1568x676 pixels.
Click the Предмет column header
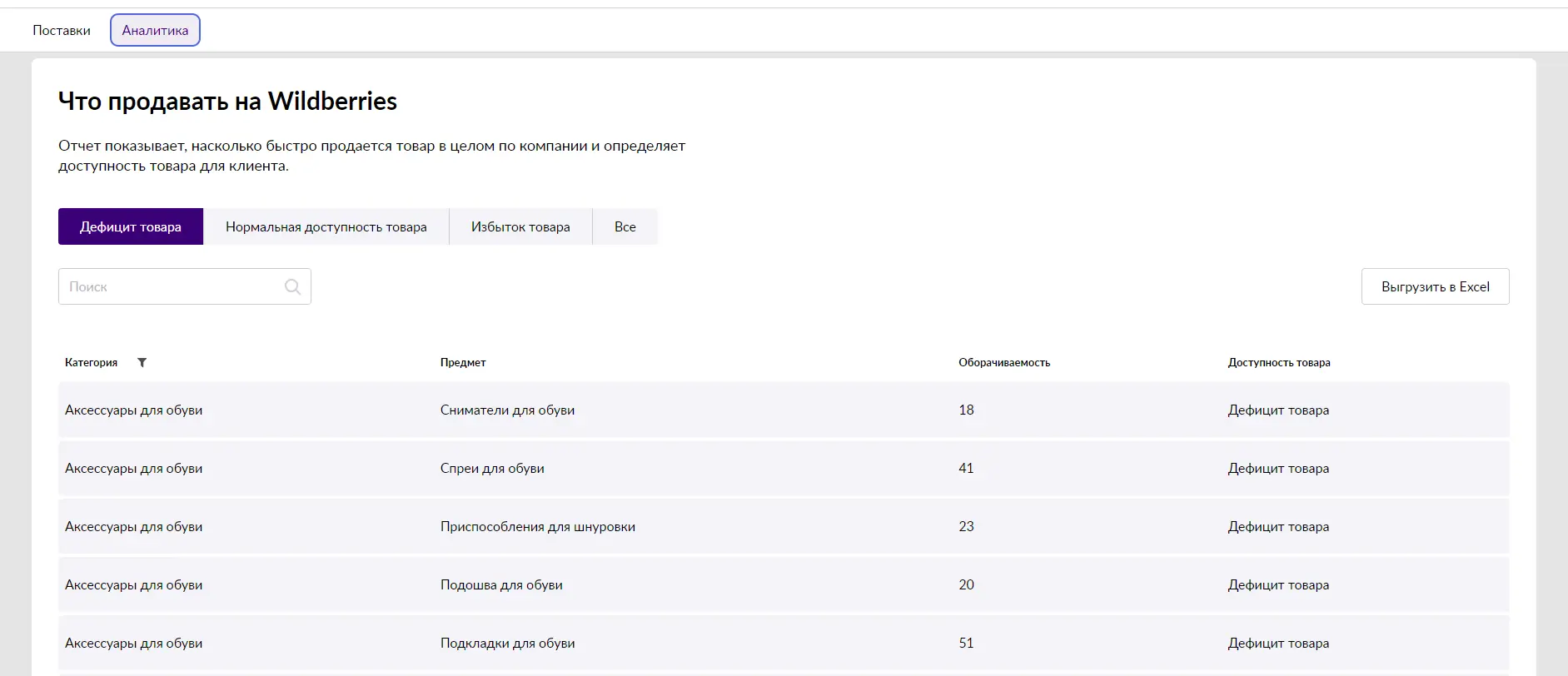click(463, 362)
